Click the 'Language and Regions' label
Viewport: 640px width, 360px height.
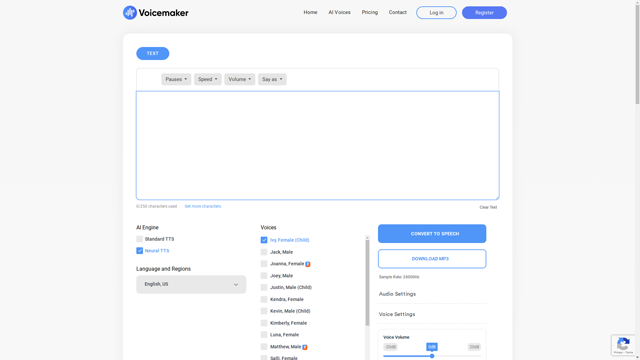tap(163, 269)
